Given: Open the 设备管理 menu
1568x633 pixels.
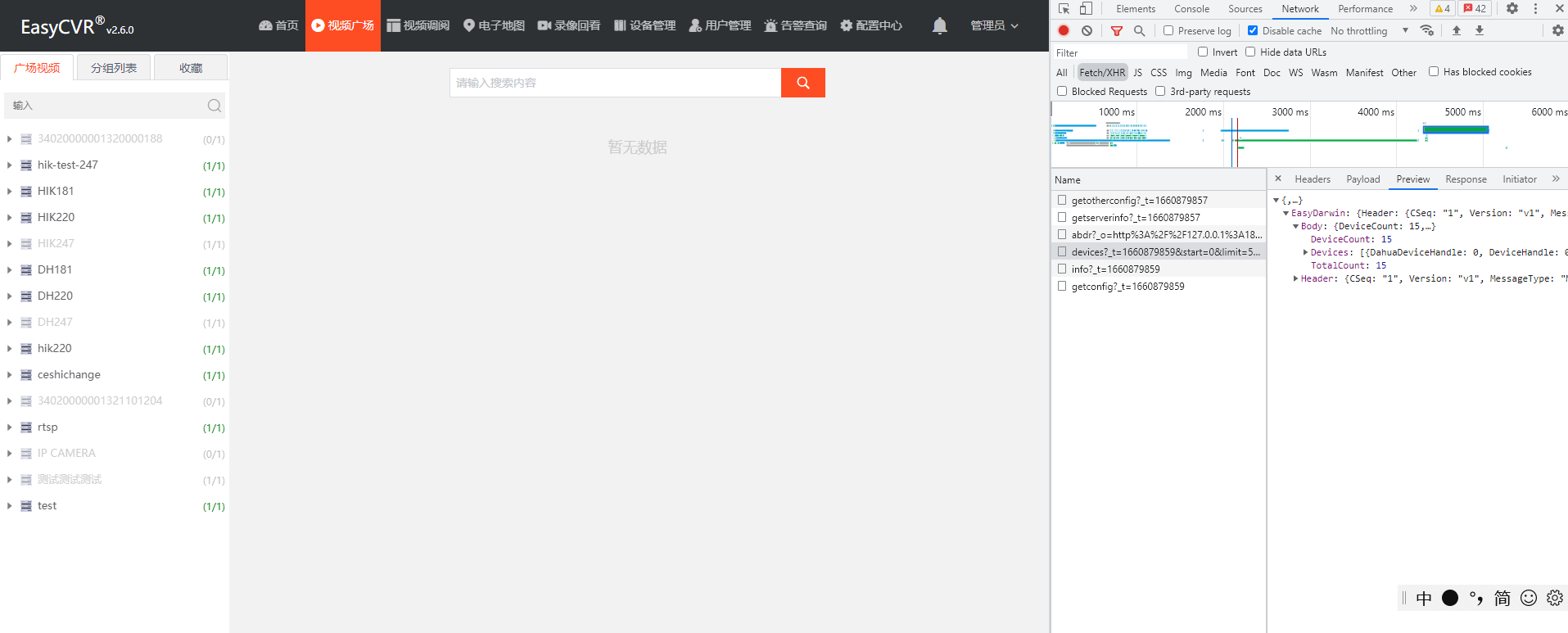Looking at the screenshot, I should [x=644, y=25].
